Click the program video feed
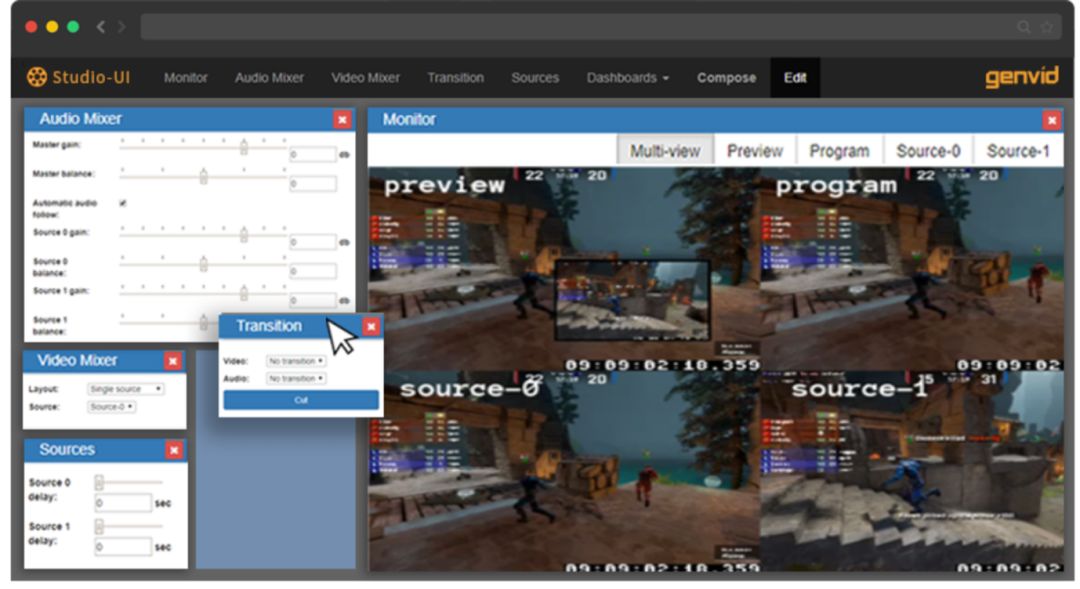The image size is (1080, 589). tap(911, 269)
